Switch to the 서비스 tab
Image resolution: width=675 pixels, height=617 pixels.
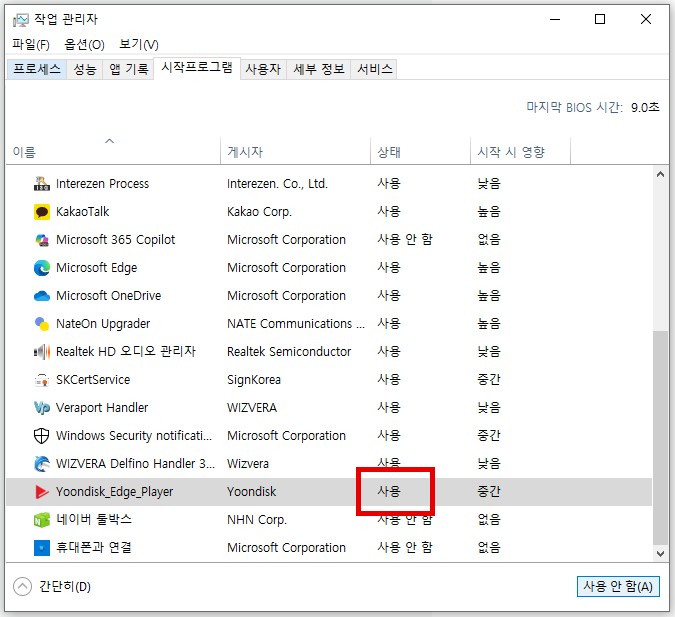[375, 69]
